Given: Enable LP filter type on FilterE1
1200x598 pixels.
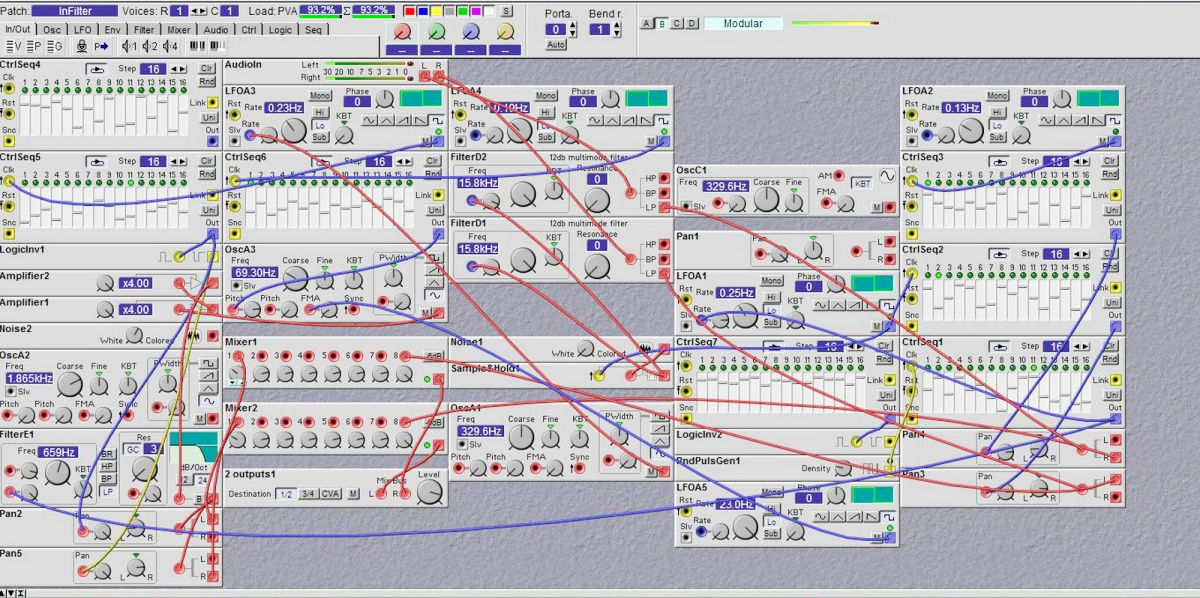Looking at the screenshot, I should coord(107,492).
